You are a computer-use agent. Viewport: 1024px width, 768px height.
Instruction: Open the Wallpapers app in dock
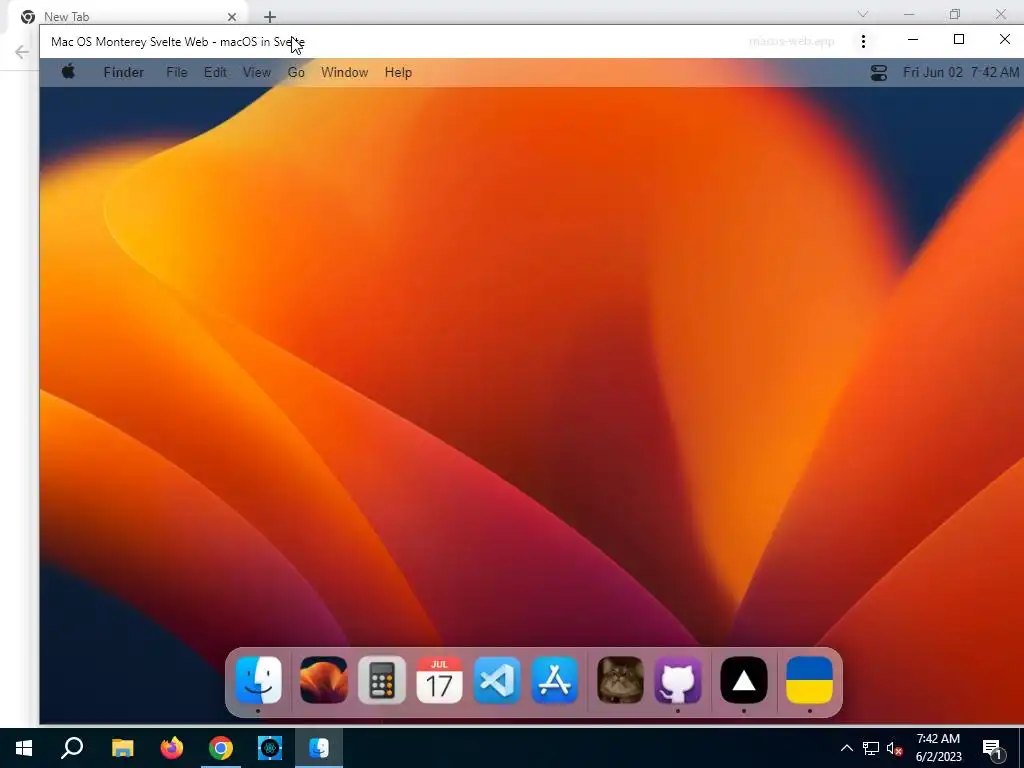pos(323,680)
